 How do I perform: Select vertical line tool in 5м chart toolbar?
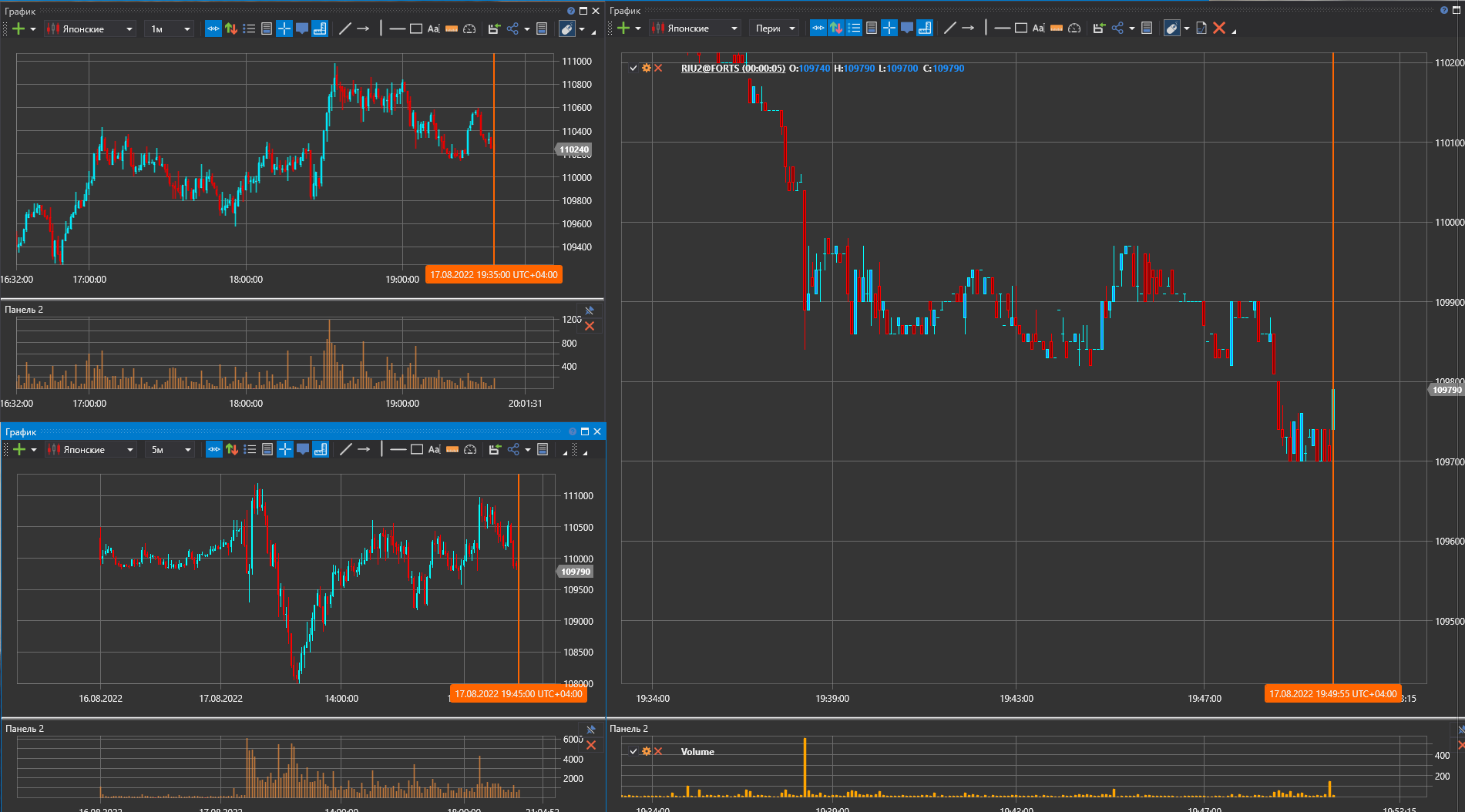point(381,449)
